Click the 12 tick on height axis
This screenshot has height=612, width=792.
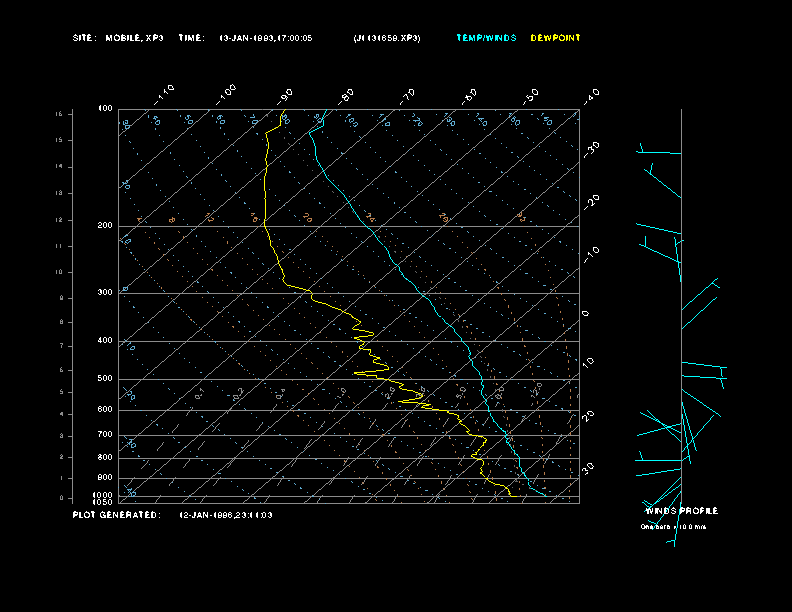tap(60, 220)
